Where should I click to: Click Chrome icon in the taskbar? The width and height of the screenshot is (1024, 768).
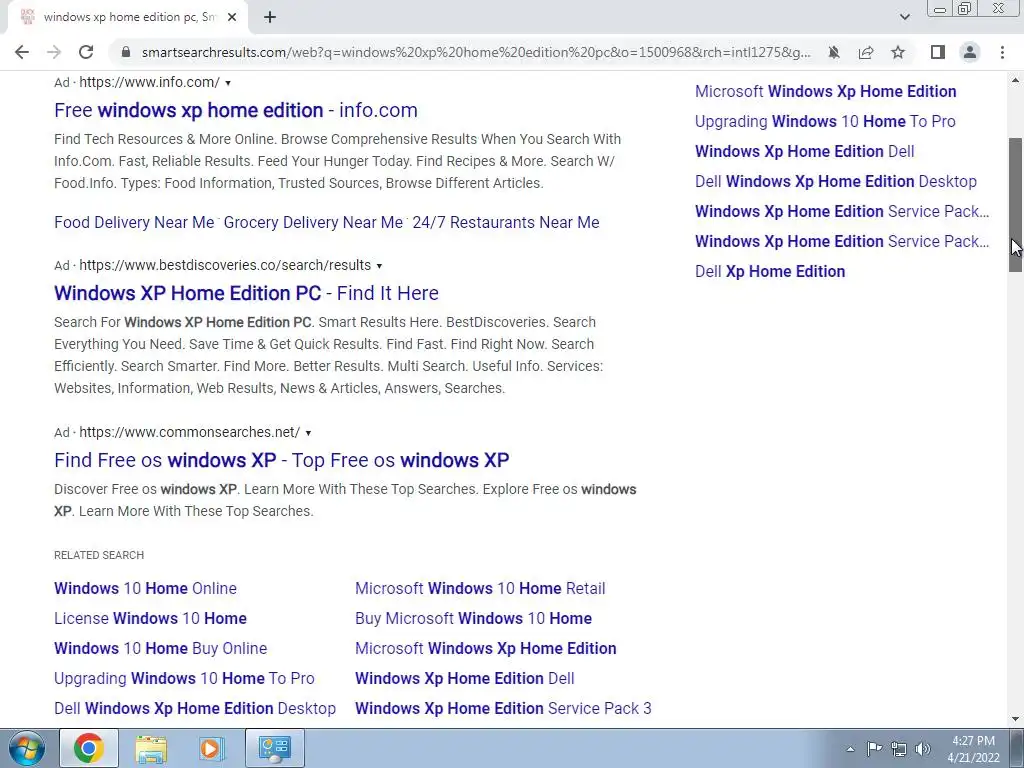click(x=89, y=748)
